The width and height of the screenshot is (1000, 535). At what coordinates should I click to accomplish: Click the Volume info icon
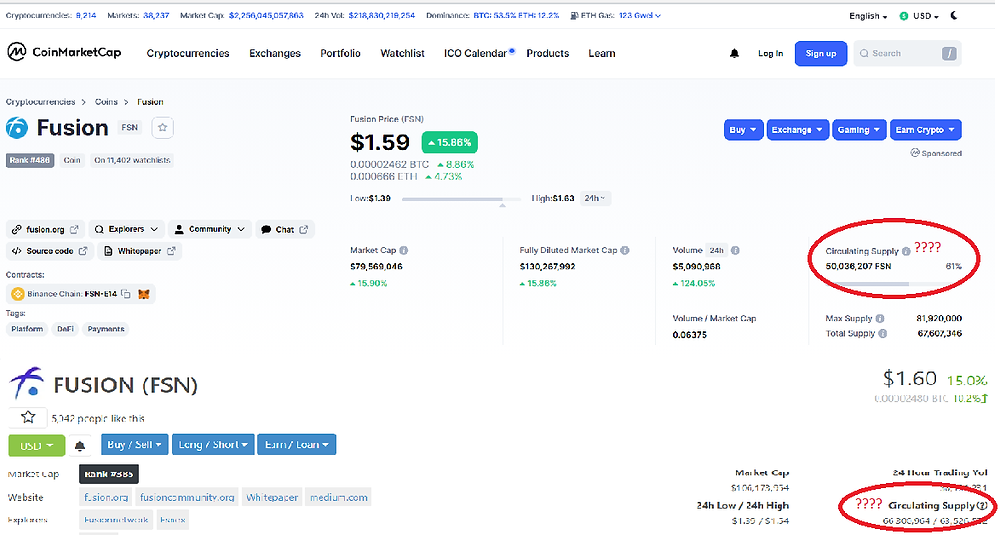pyautogui.click(x=735, y=251)
